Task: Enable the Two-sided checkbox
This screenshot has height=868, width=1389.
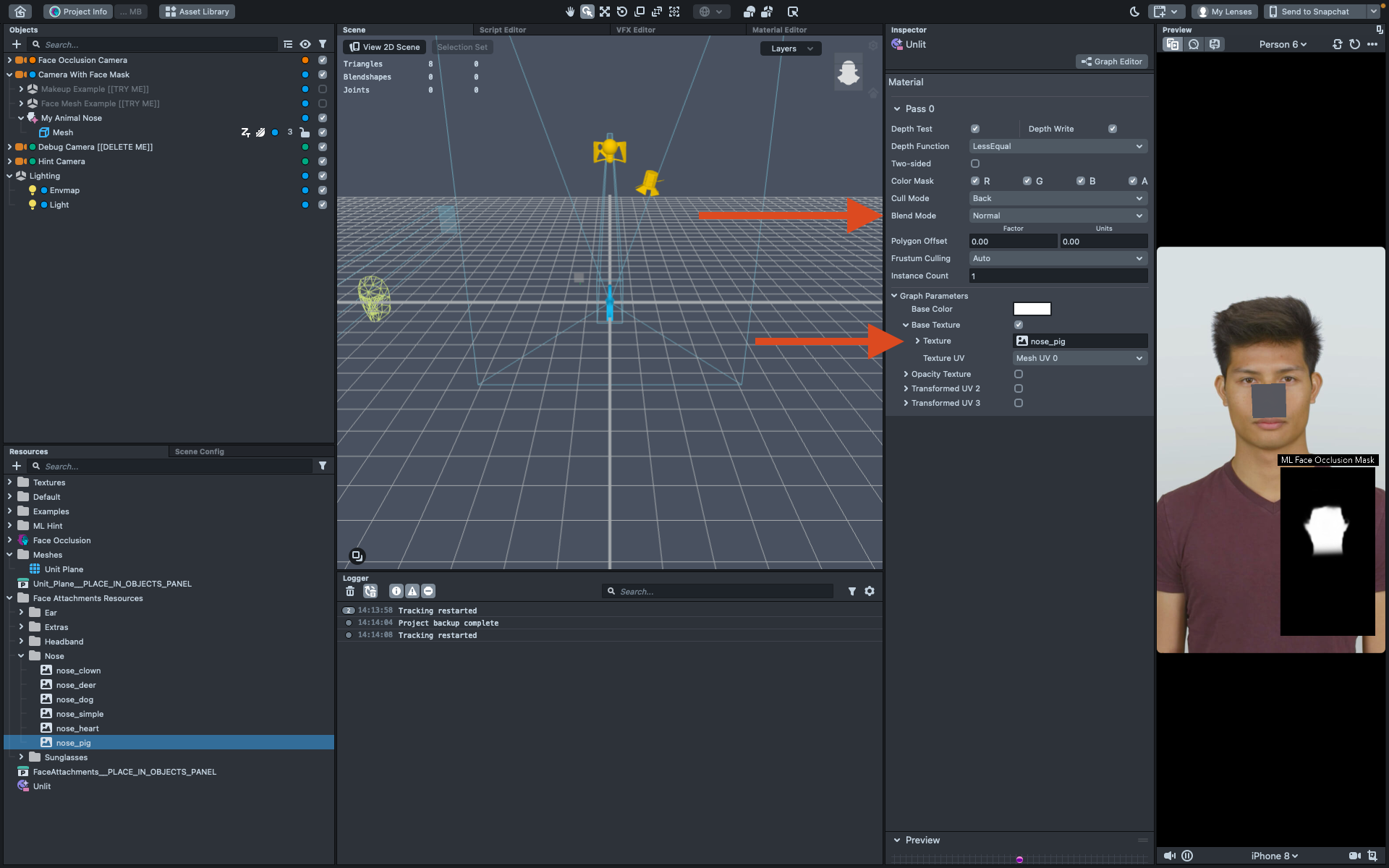Action: click(975, 163)
